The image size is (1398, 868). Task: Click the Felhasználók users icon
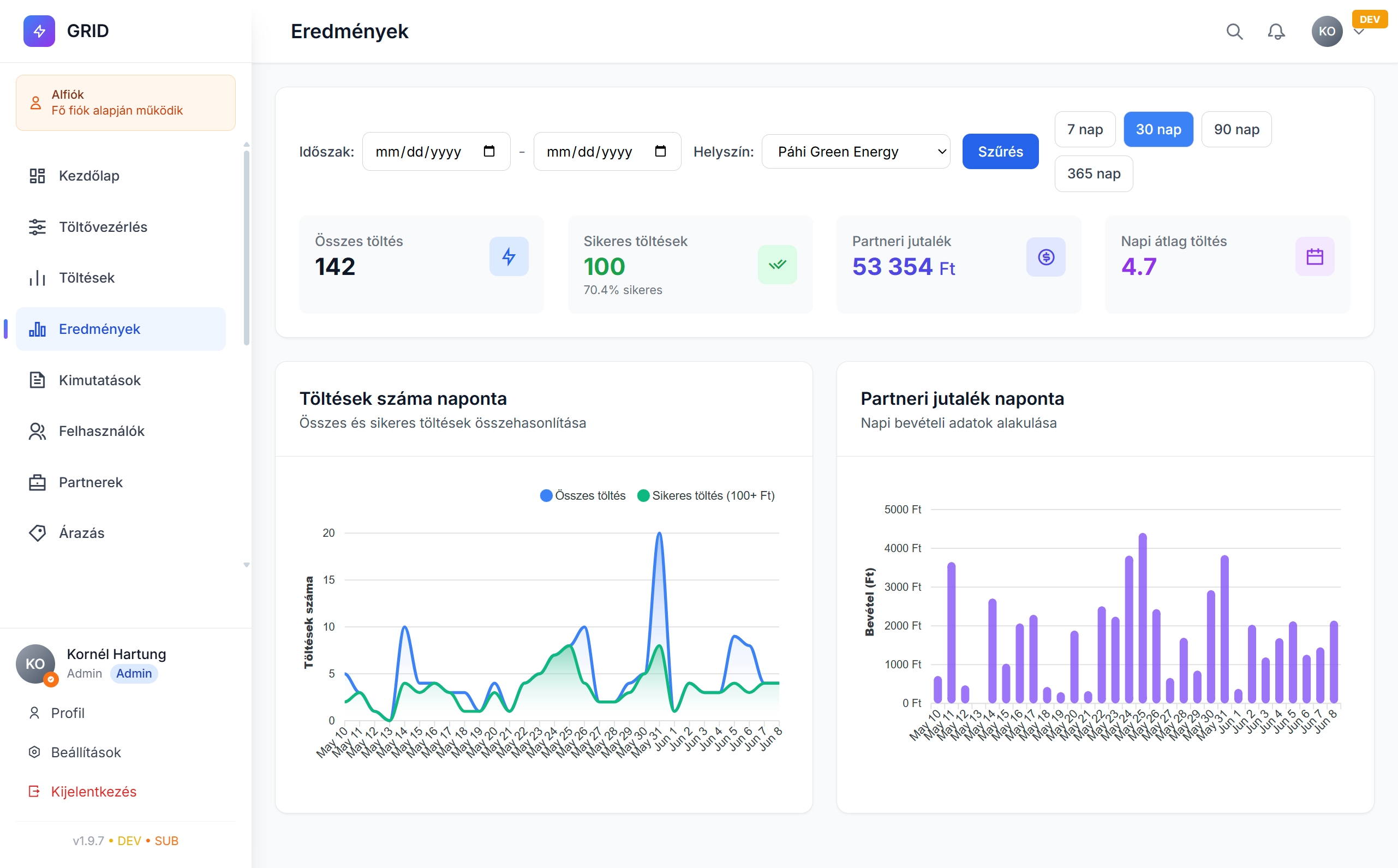[37, 431]
